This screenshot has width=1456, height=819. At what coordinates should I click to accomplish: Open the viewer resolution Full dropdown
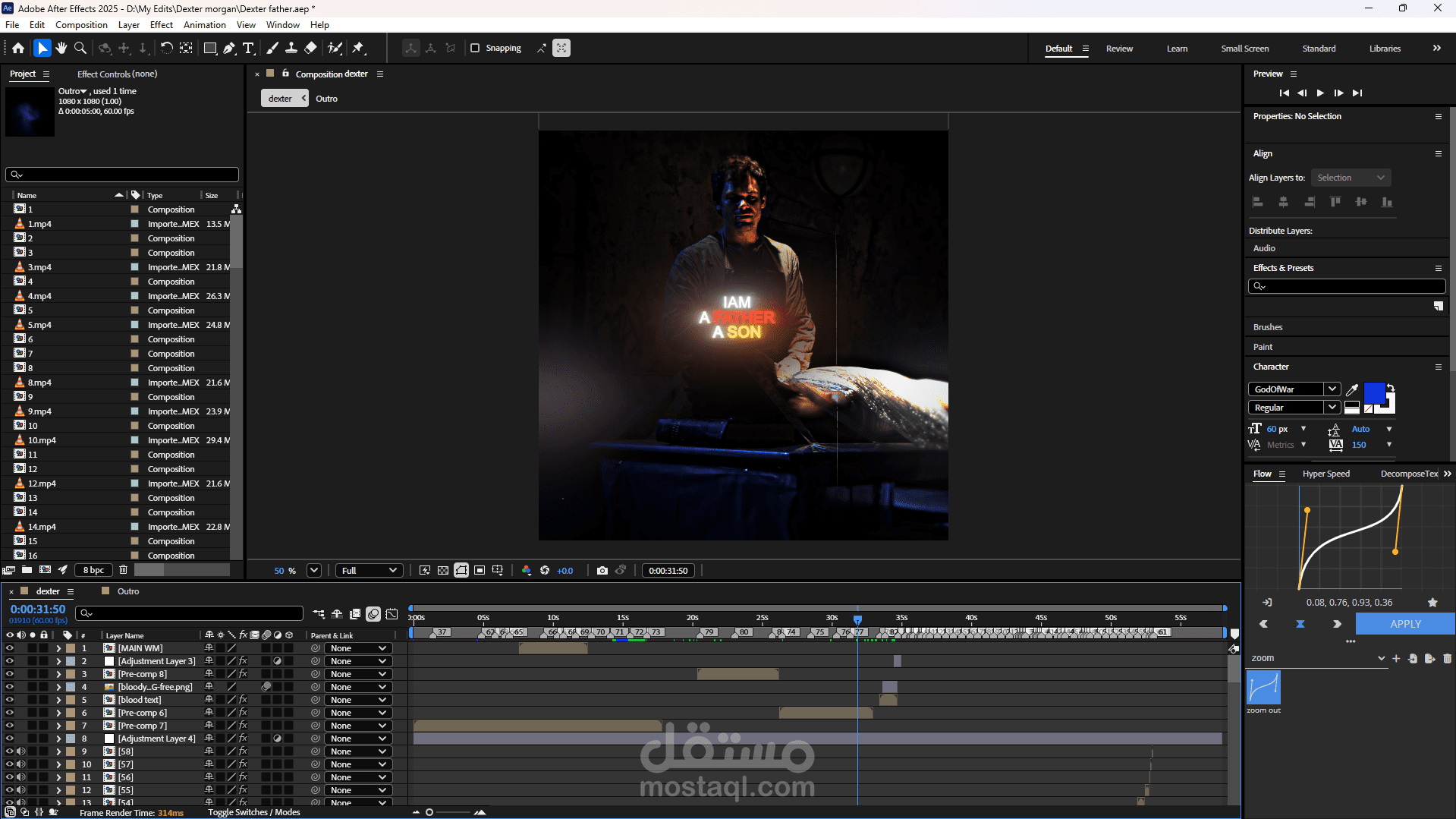tap(370, 571)
